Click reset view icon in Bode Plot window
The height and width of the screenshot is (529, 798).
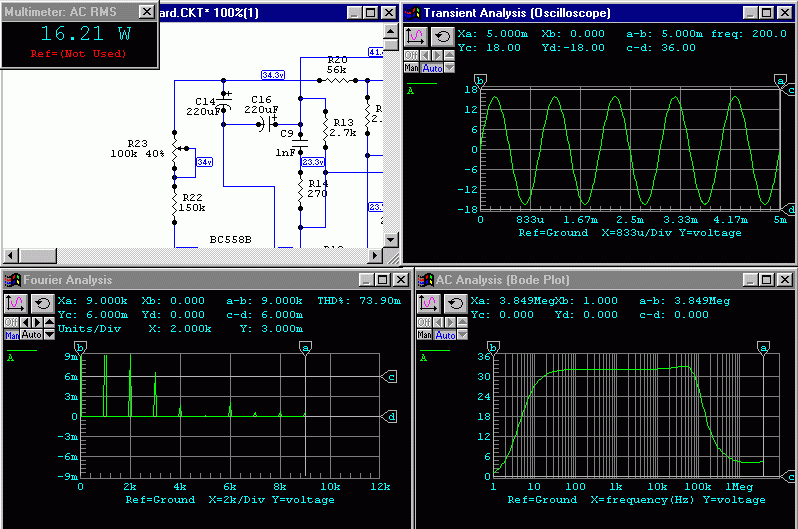click(455, 303)
